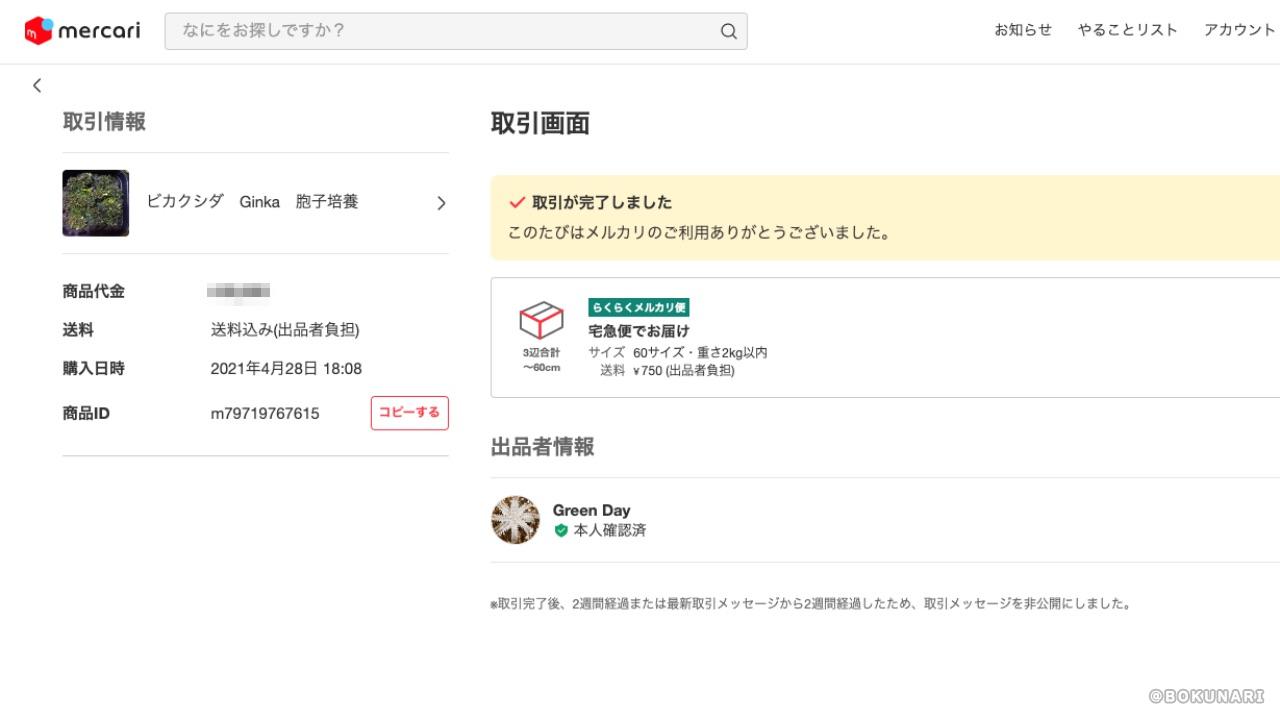Open アカウント menu
The image size is (1280, 720).
click(1240, 30)
